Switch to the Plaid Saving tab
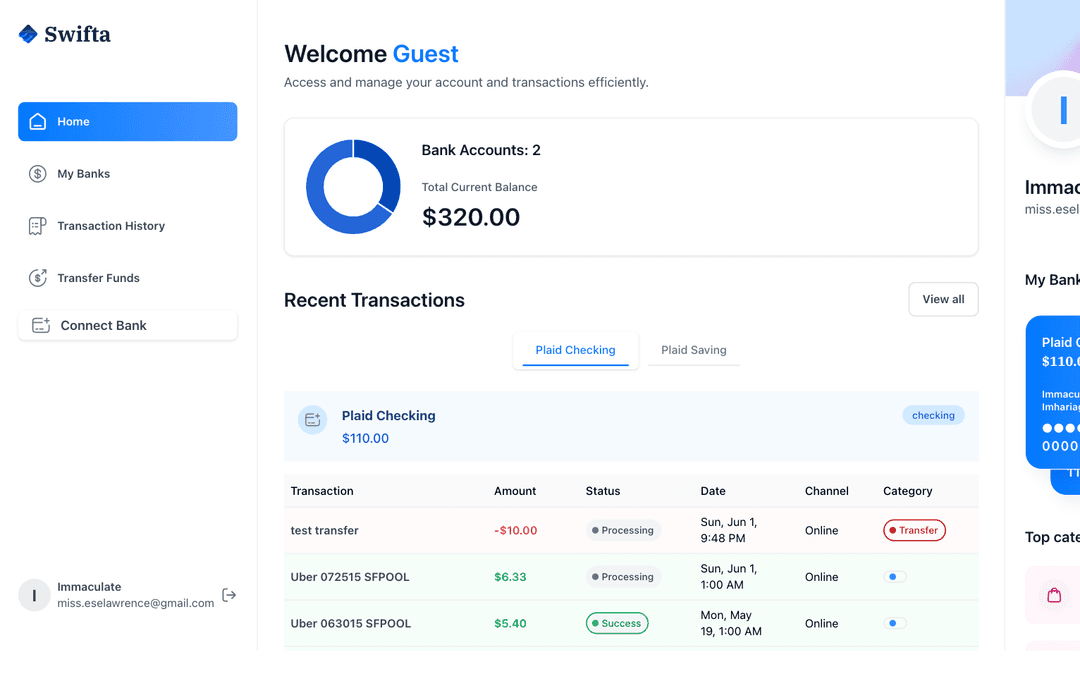The height and width of the screenshot is (674, 1080). (x=693, y=350)
